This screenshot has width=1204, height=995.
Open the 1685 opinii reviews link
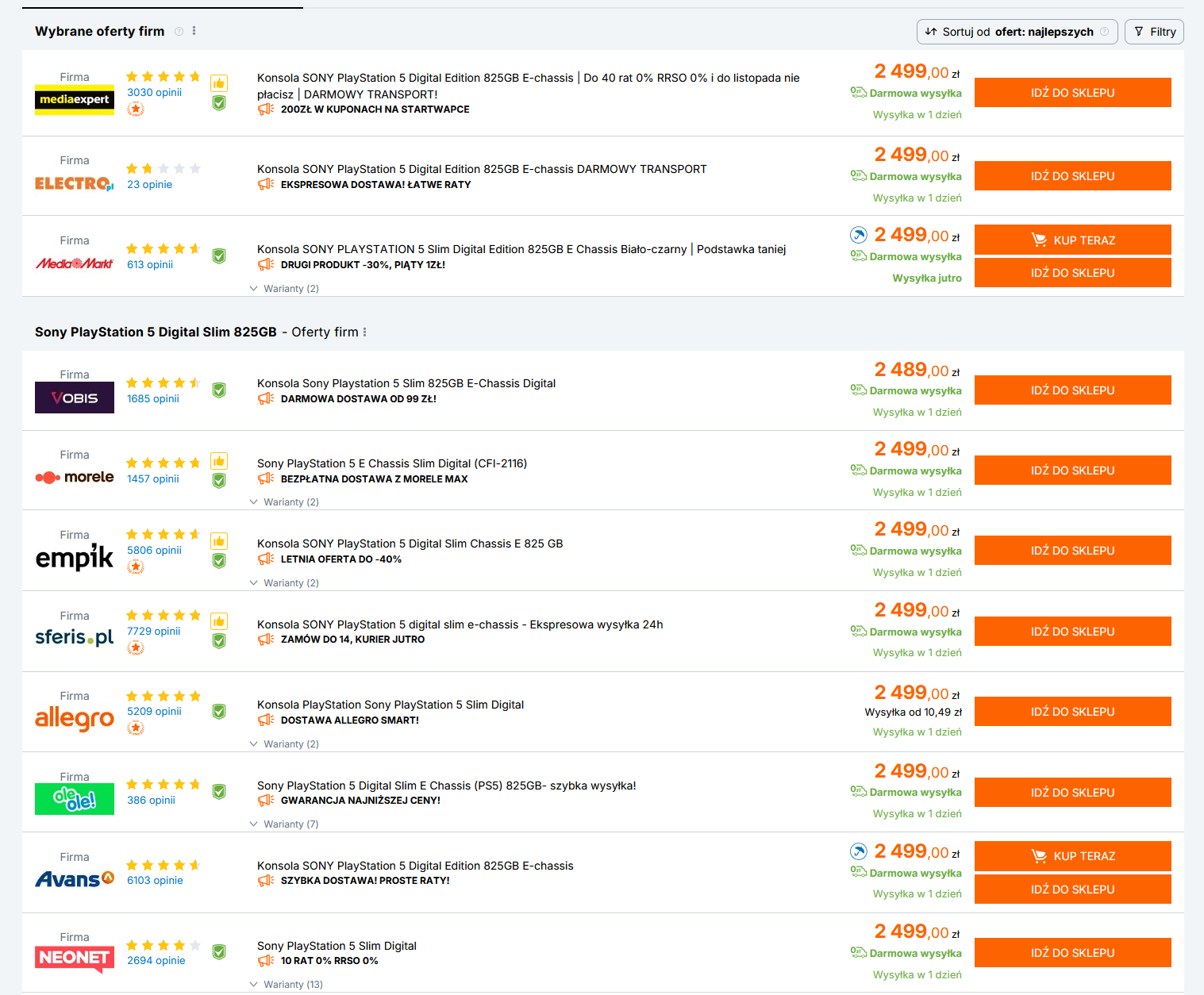coord(153,398)
